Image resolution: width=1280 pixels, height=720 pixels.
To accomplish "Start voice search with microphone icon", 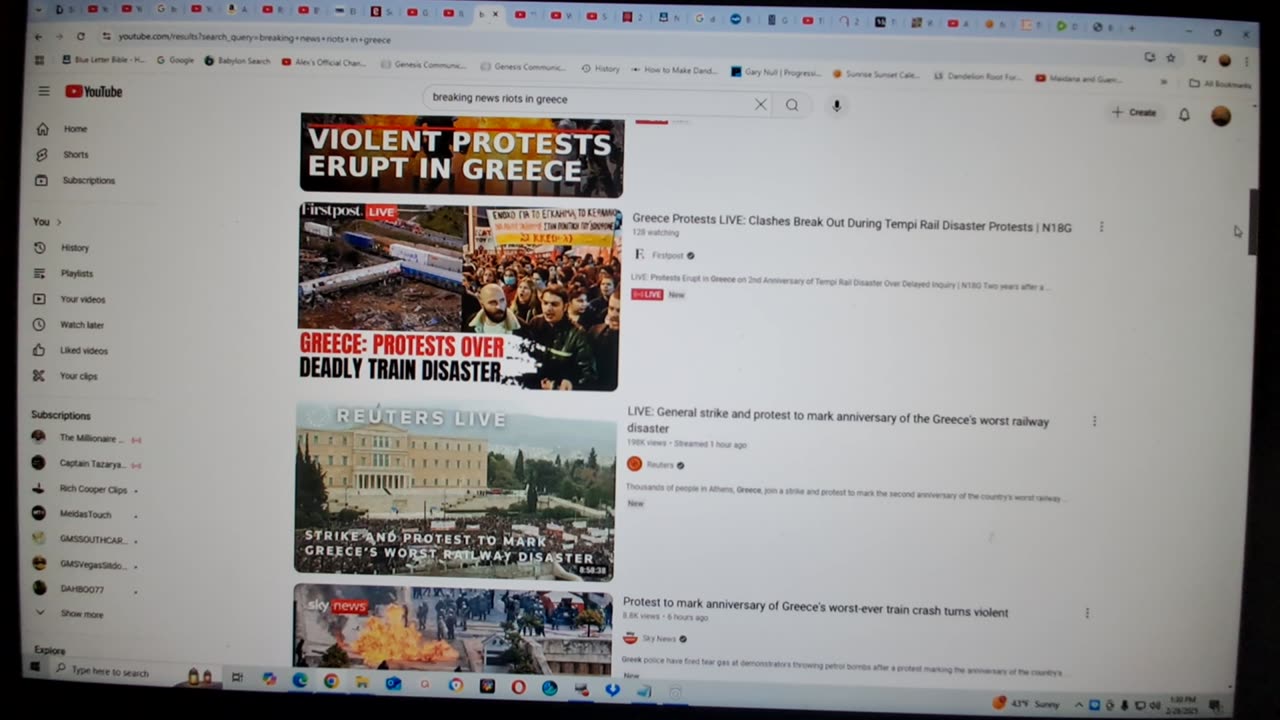I will [837, 105].
